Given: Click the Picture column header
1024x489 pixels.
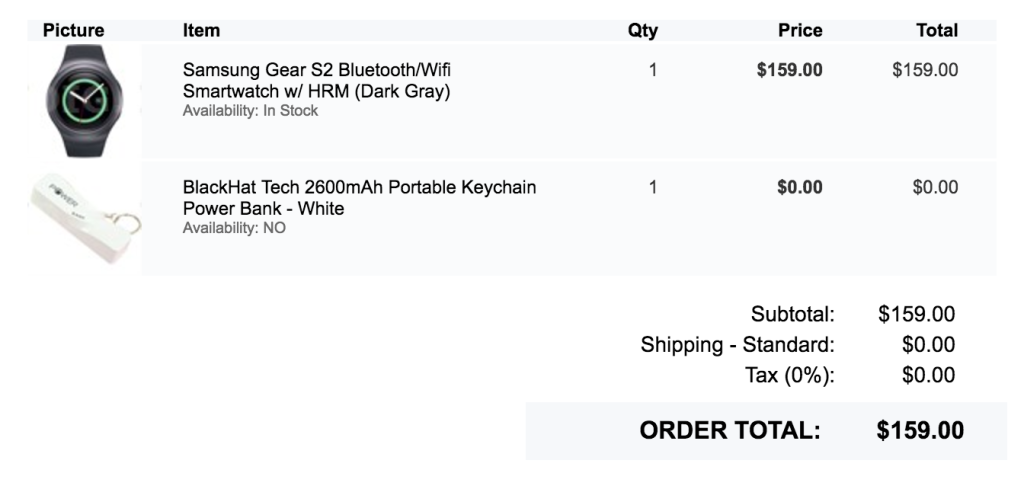Looking at the screenshot, I should 74,31.
